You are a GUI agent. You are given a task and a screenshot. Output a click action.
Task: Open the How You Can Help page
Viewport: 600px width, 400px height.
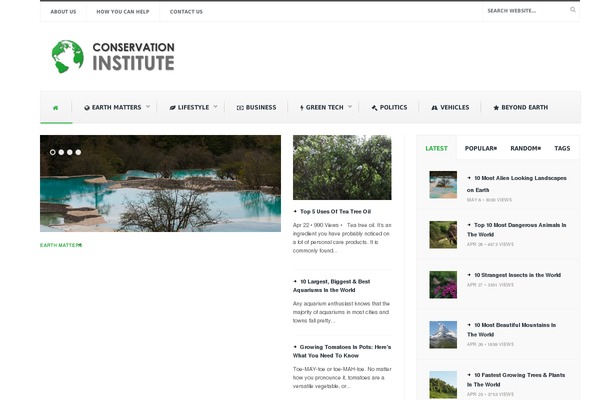coord(123,12)
